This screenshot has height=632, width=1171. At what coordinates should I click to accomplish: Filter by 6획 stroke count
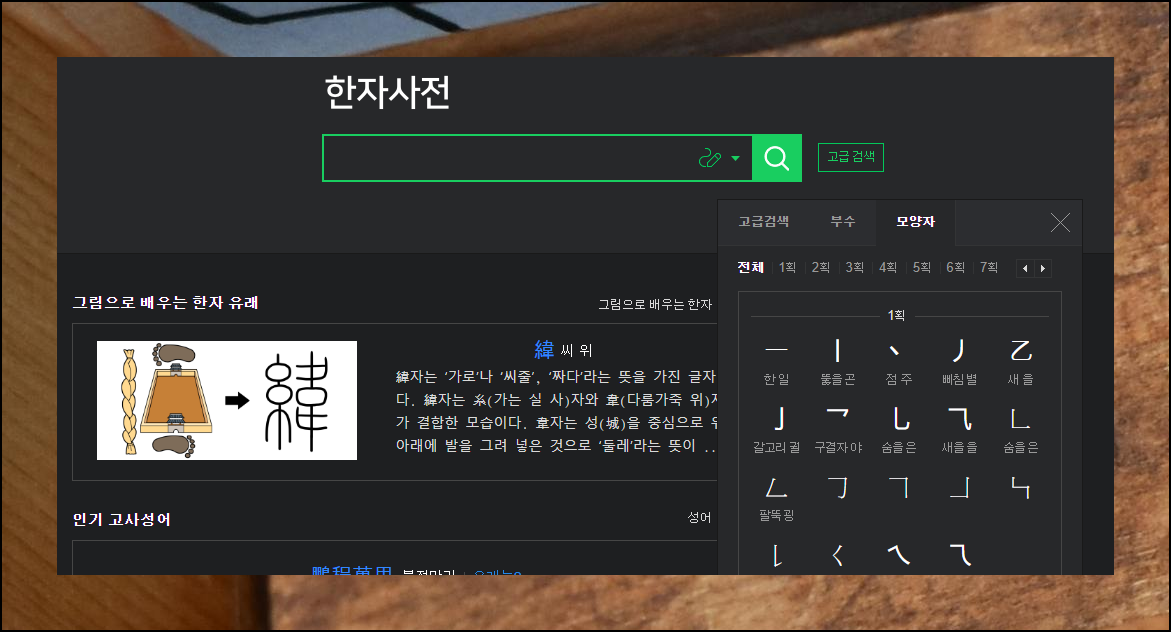[955, 267]
